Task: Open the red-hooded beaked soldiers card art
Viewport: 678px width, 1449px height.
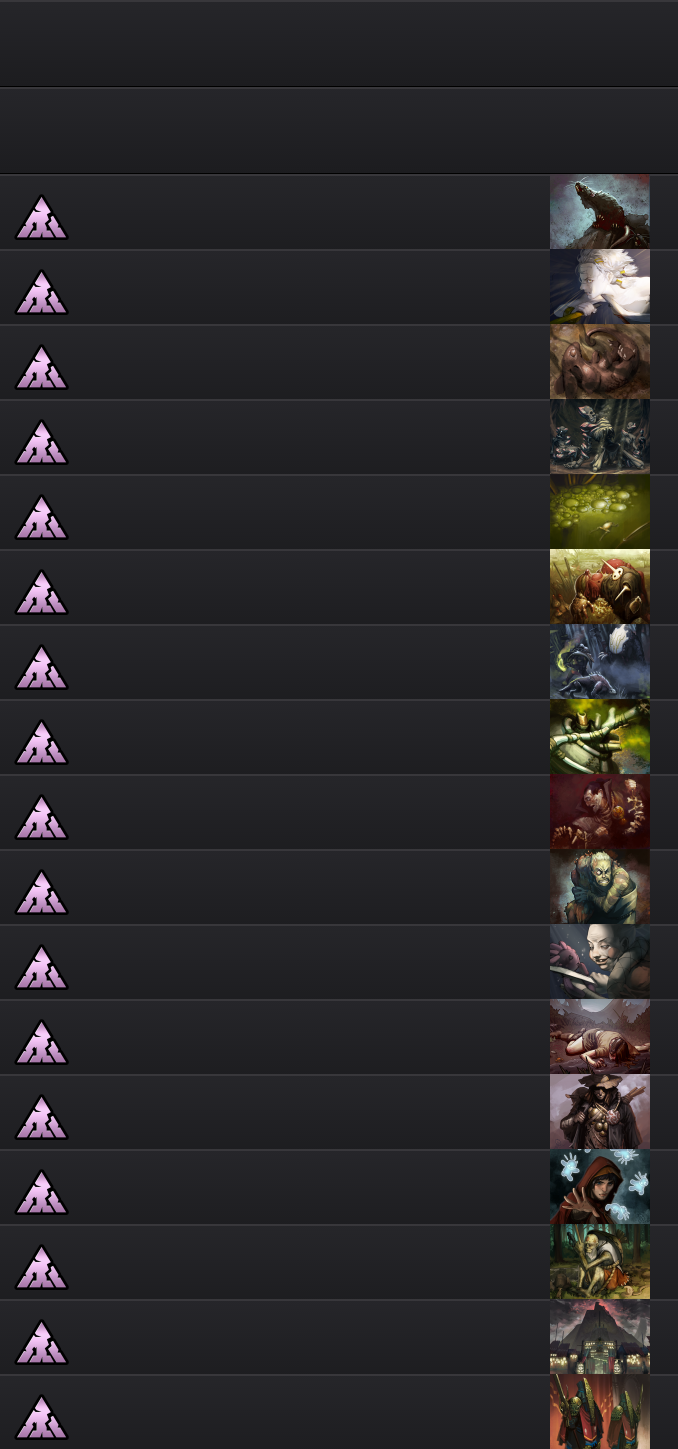Action: [600, 587]
